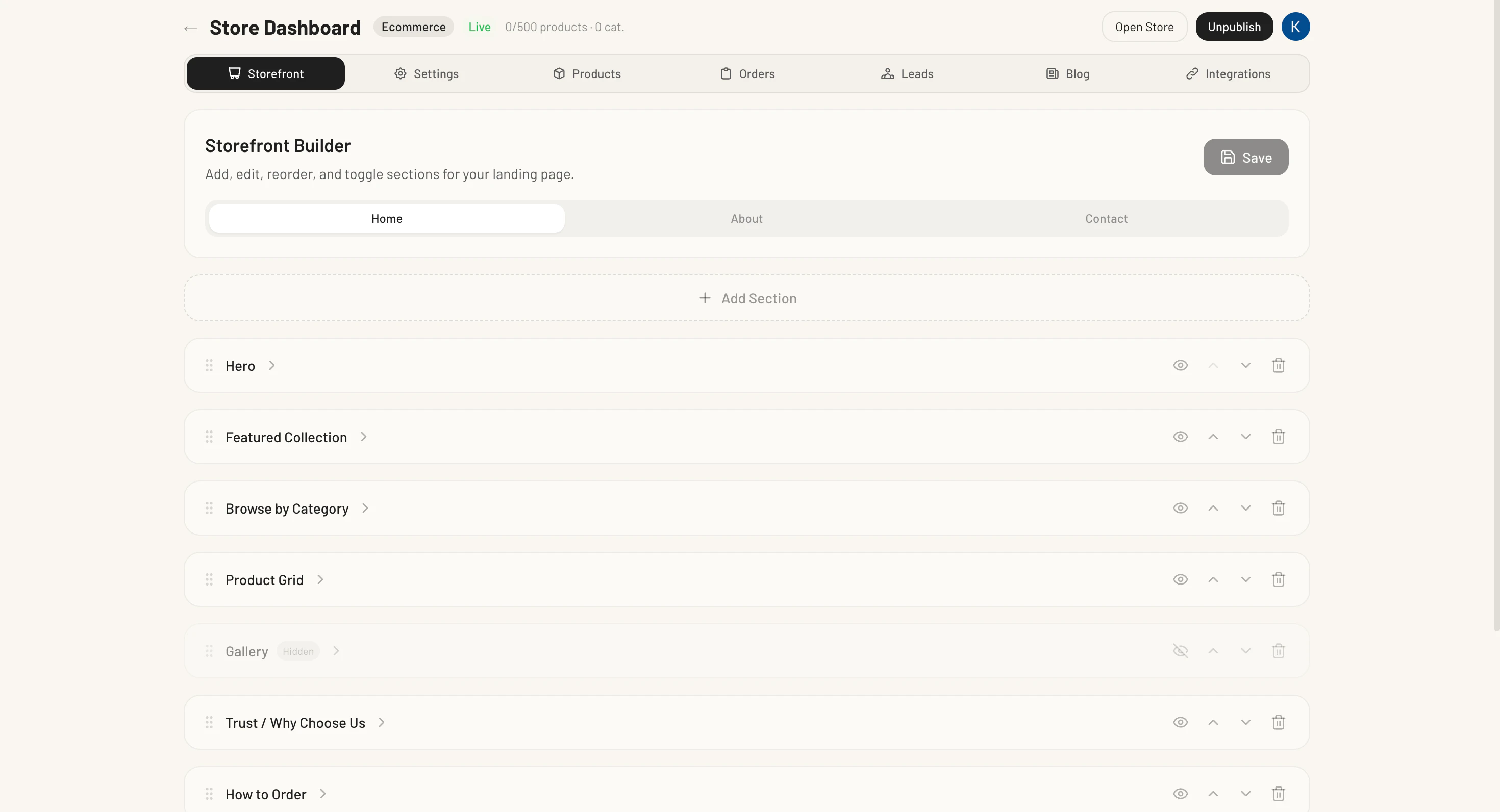Click the Unpublish button
The width and height of the screenshot is (1500, 812).
[x=1235, y=26]
